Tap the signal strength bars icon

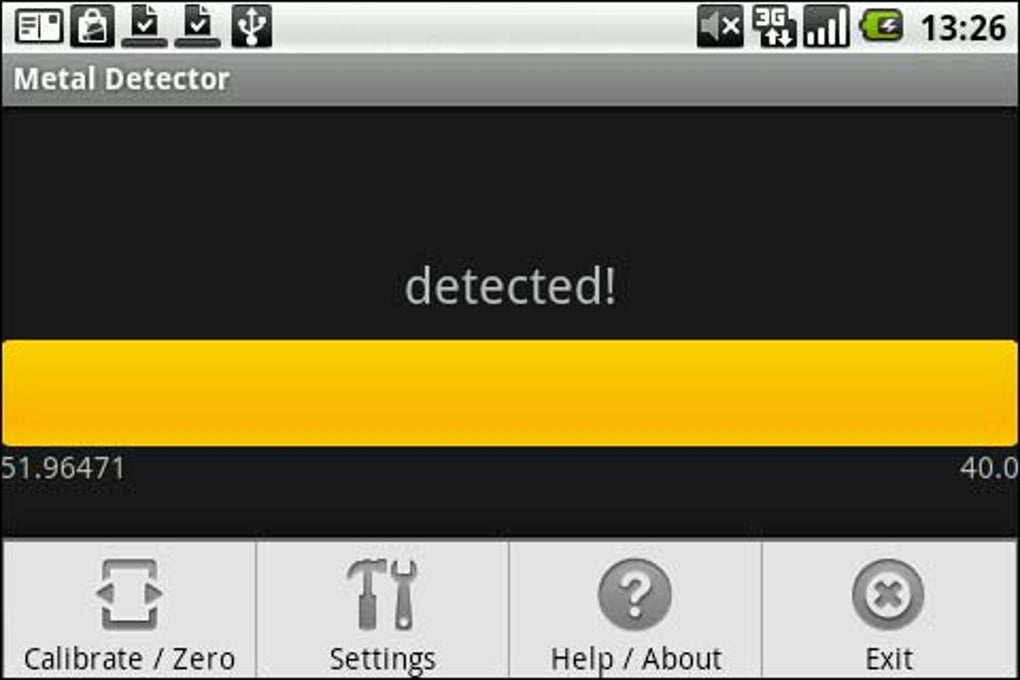click(827, 27)
